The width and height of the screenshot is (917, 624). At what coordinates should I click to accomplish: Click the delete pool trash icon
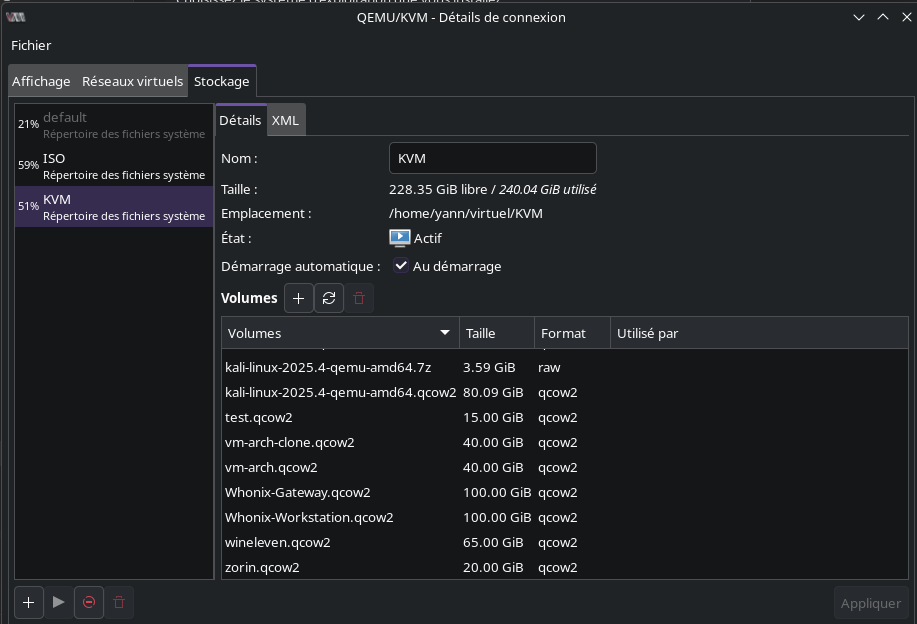119,602
